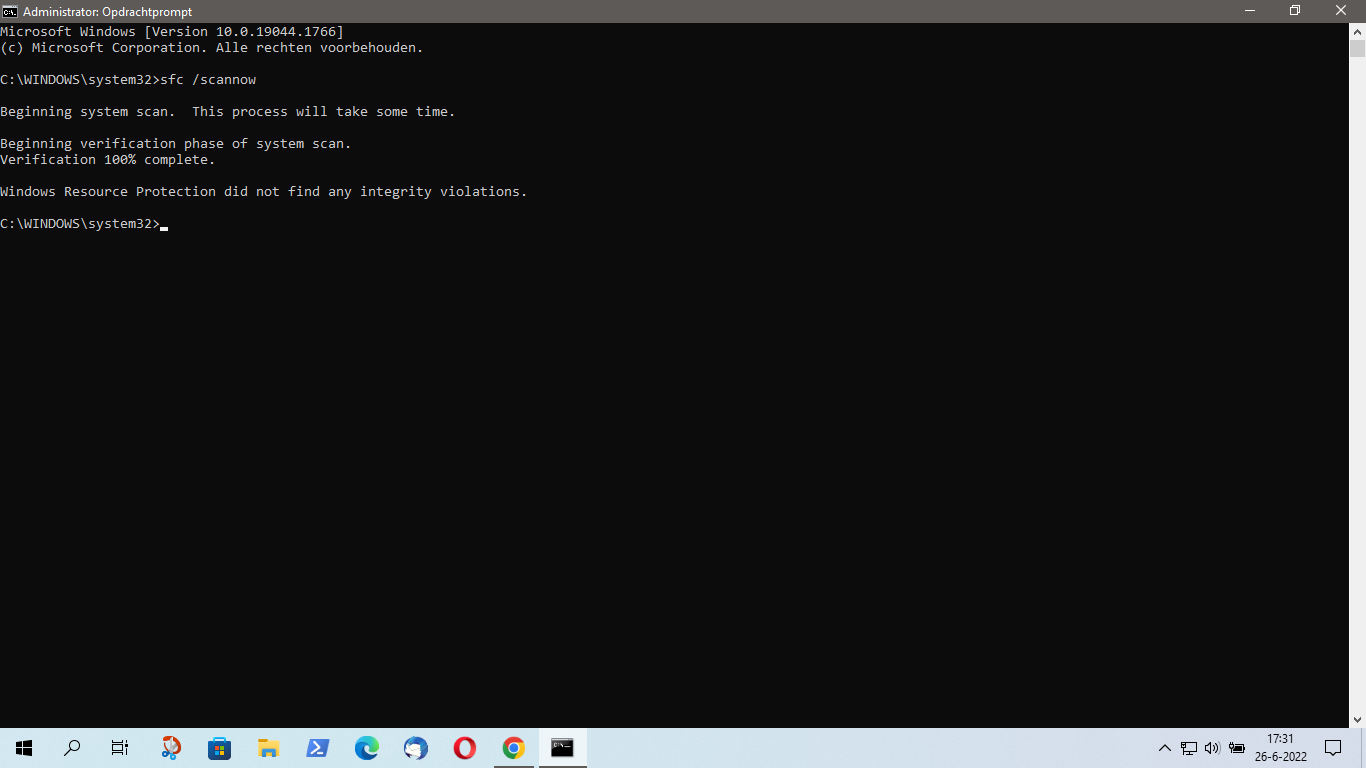Click '(c) Microsoft Corporation' copyright line
Viewport: 1366px width, 768px height.
212,47
